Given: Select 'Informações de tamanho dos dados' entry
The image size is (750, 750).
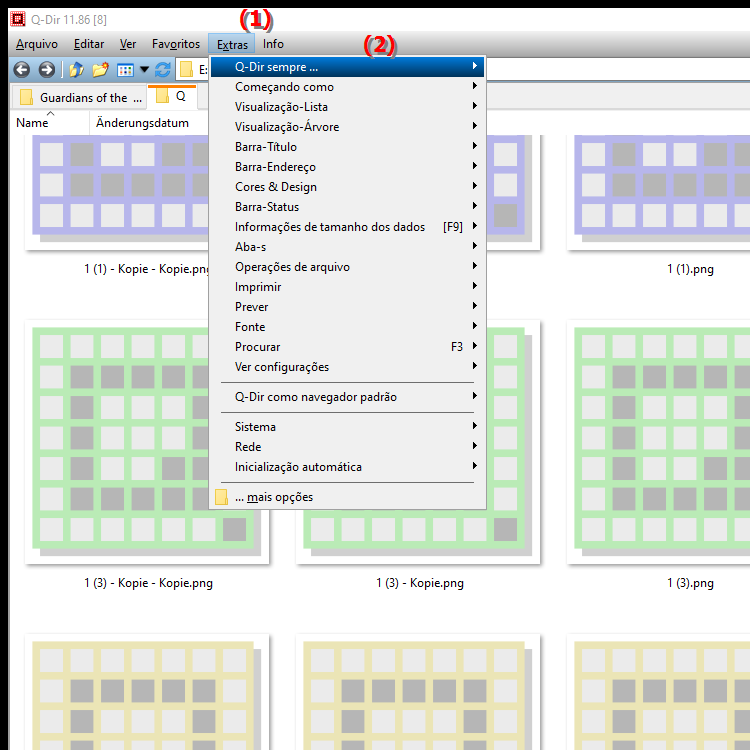Looking at the screenshot, I should pyautogui.click(x=330, y=227).
